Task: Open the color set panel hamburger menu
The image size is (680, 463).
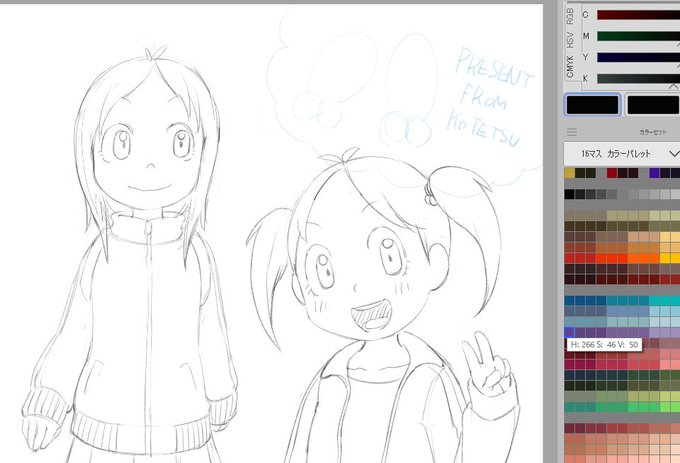Action: point(572,132)
